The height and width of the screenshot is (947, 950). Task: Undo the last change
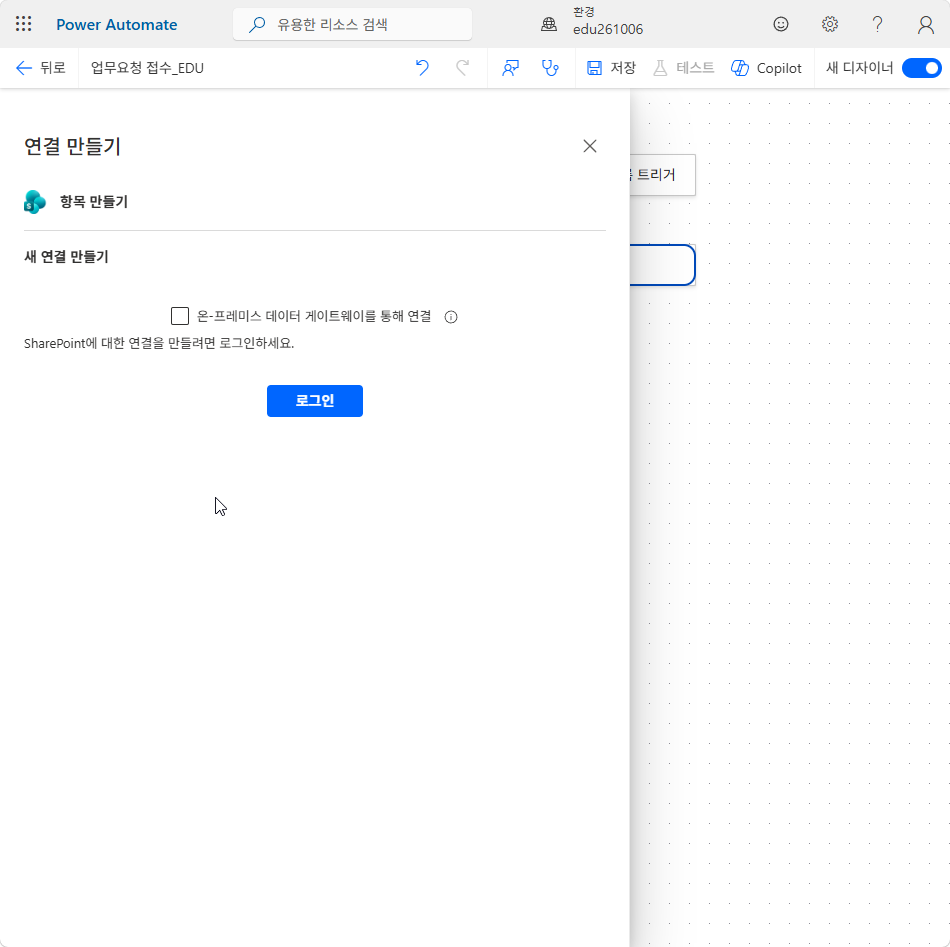point(422,68)
